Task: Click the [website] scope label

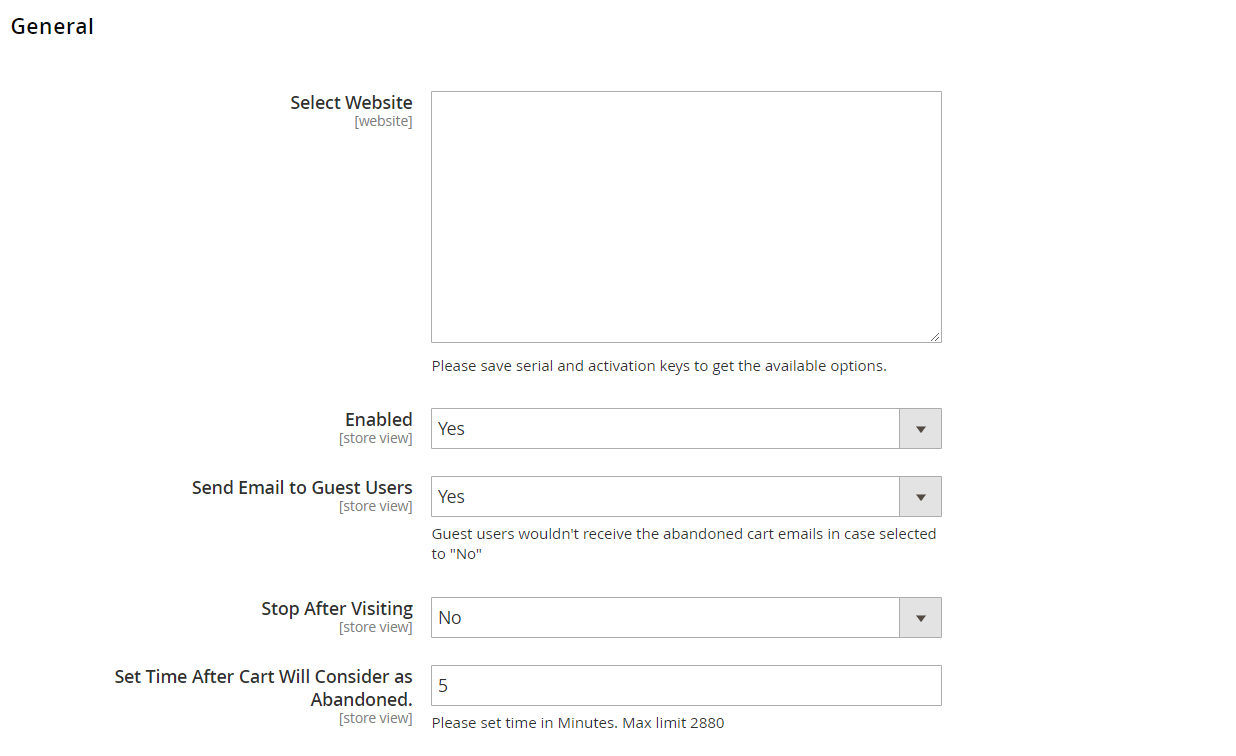Action: 383,122
